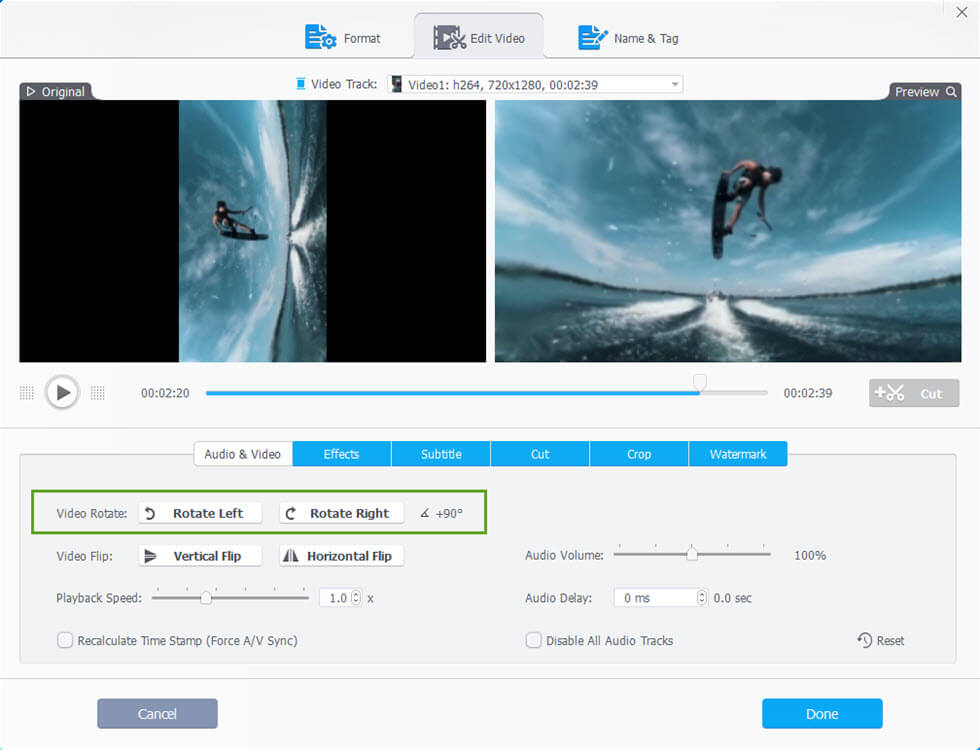Click the Horizontal Flip button
980x750 pixels.
pos(341,556)
